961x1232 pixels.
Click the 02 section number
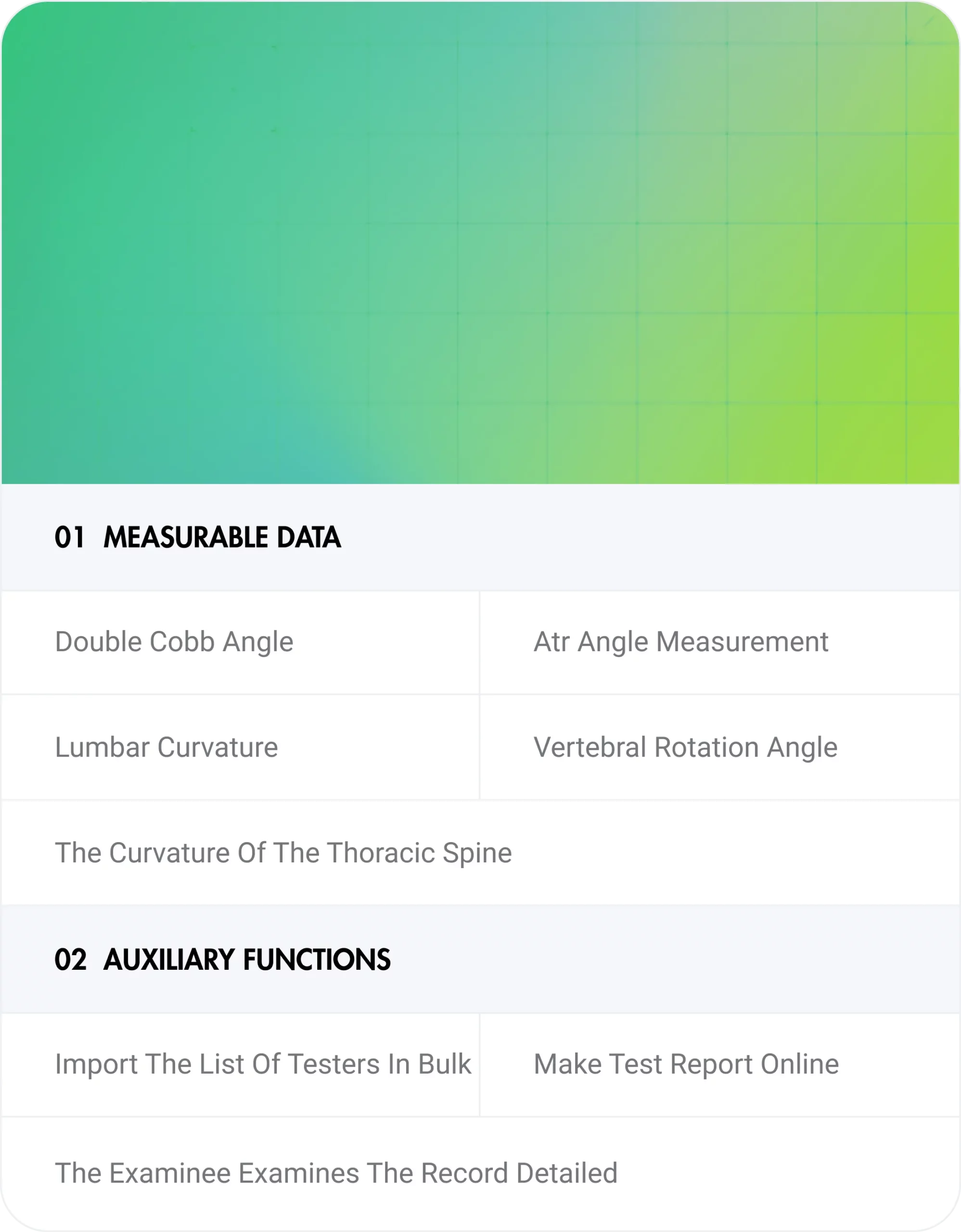pyautogui.click(x=70, y=960)
